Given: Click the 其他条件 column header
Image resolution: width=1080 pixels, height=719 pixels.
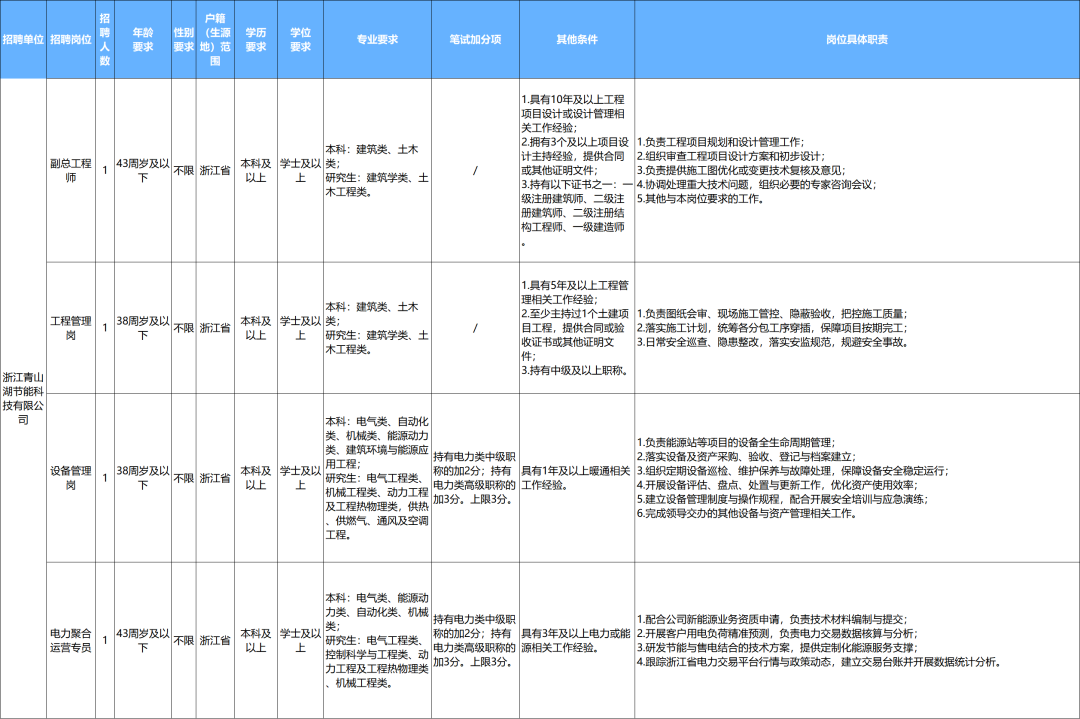Looking at the screenshot, I should (x=577, y=39).
